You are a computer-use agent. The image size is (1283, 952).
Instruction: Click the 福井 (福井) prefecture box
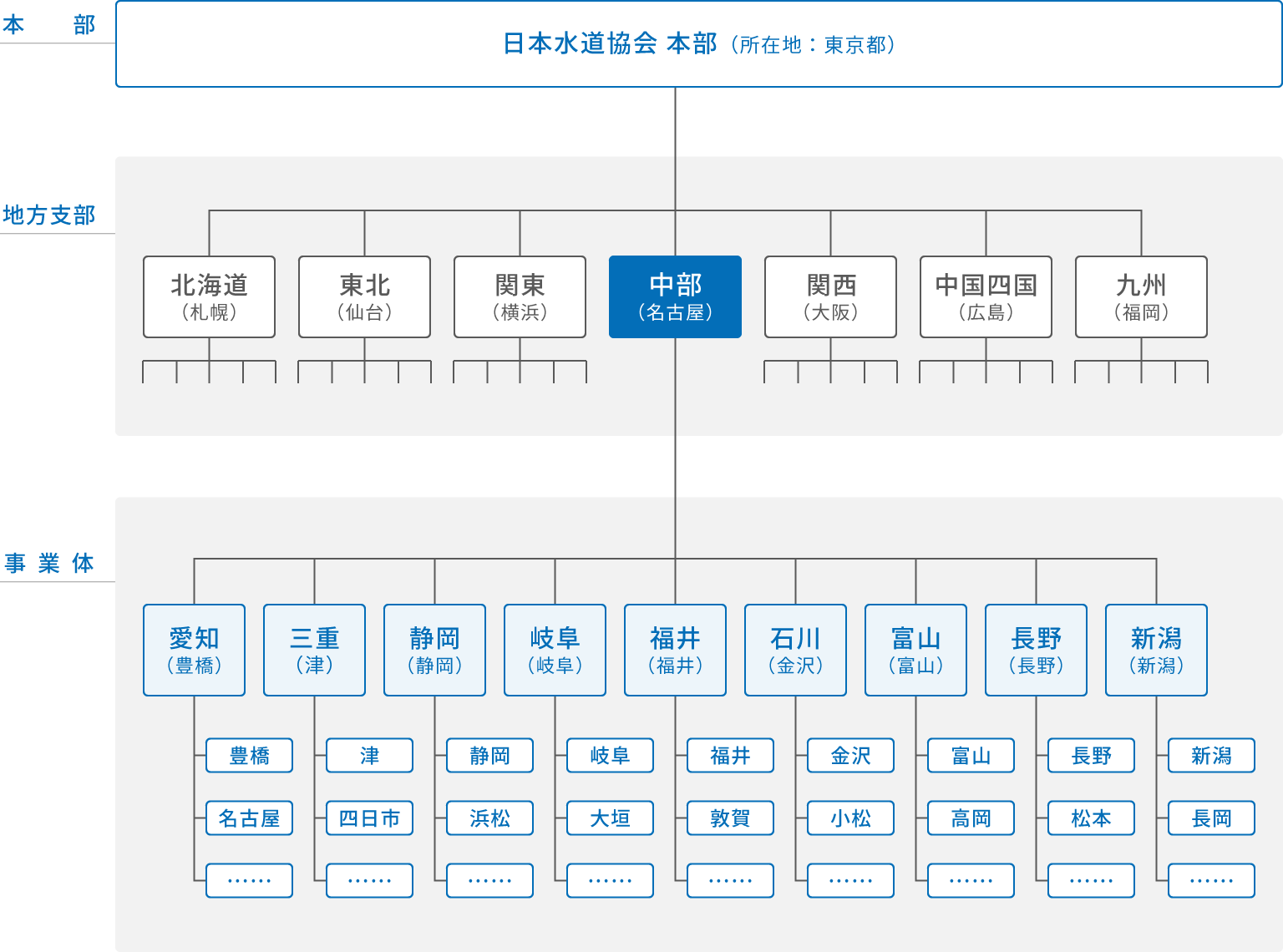point(675,651)
